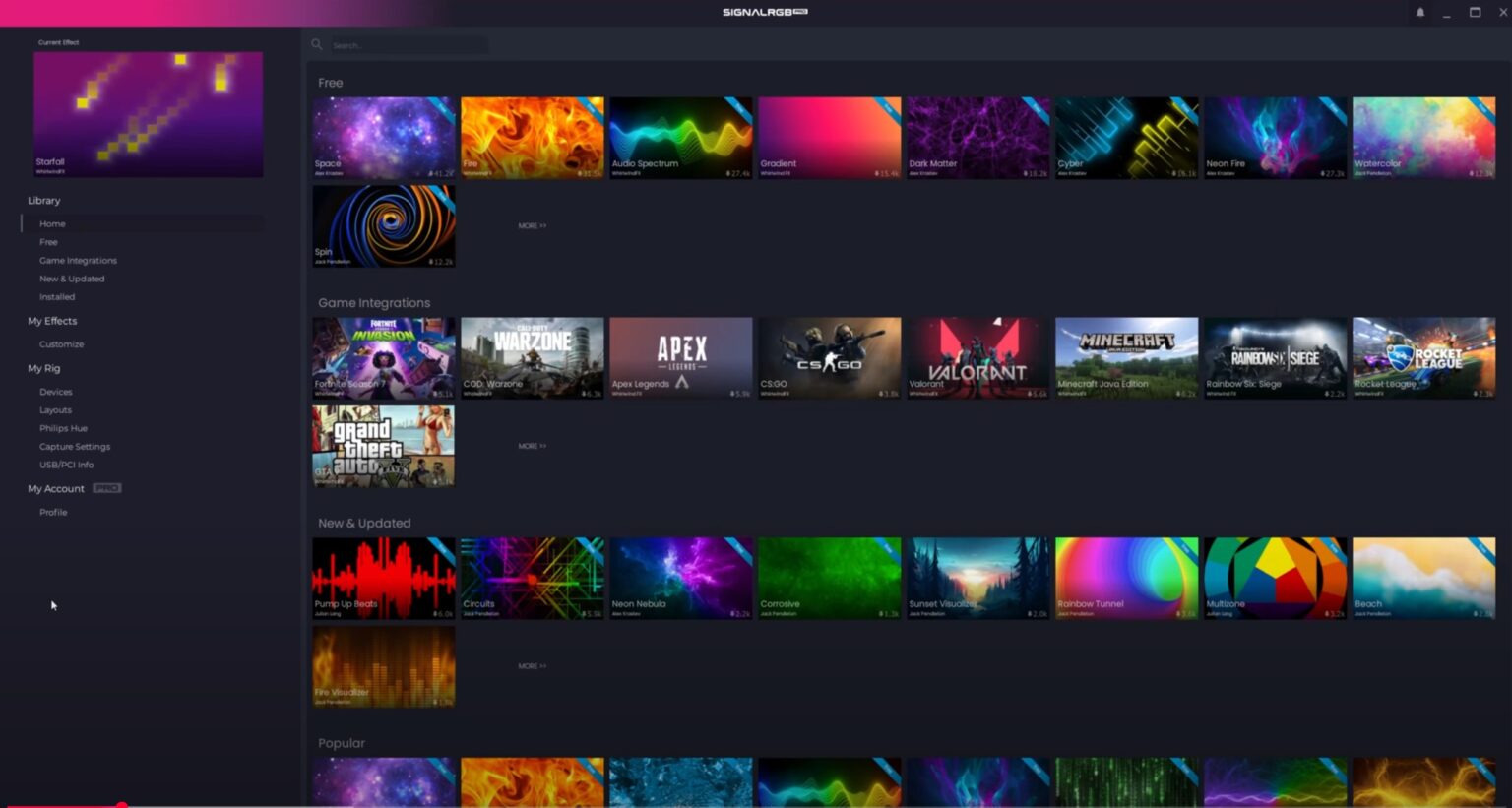Open the Philips Hue settings page
The height and width of the screenshot is (808, 1512).
pos(63,427)
